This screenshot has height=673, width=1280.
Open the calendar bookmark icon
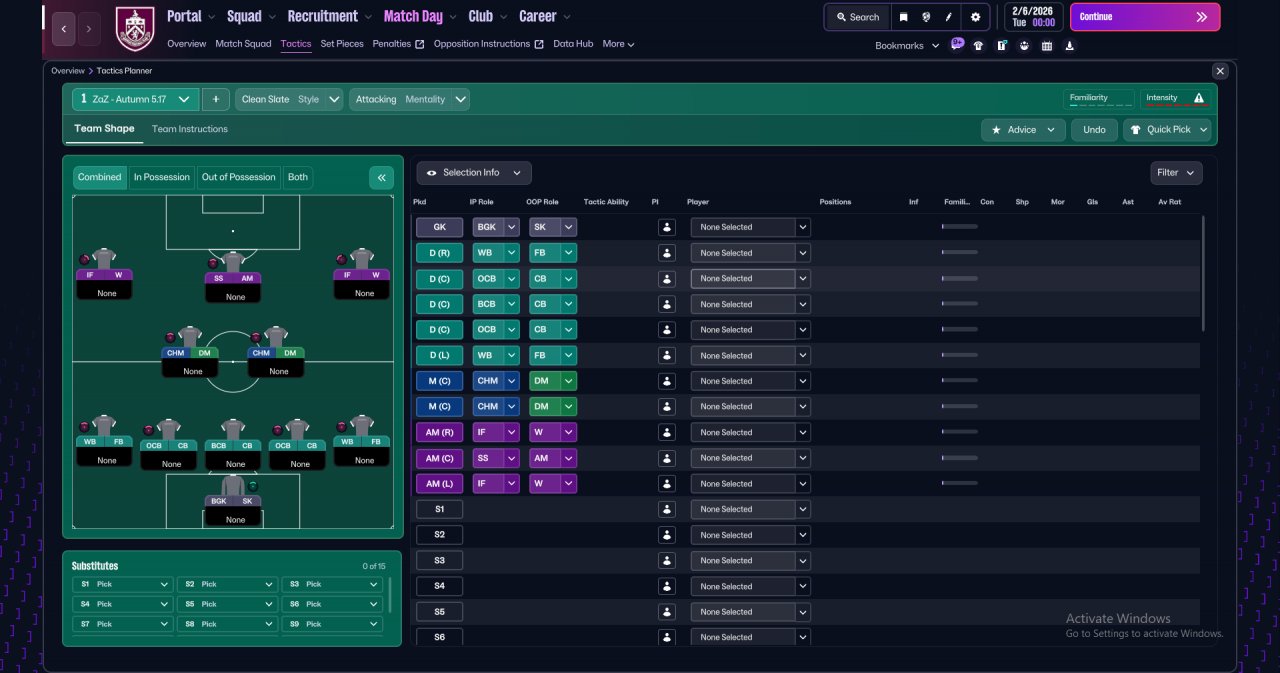pos(1047,45)
